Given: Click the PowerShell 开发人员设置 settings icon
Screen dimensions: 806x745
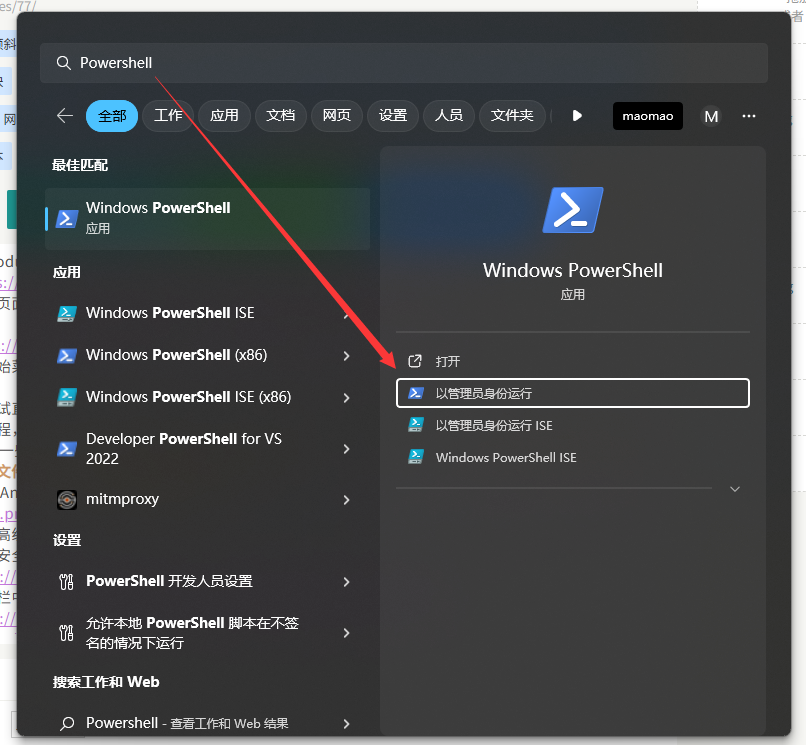Looking at the screenshot, I should pyautogui.click(x=67, y=582).
